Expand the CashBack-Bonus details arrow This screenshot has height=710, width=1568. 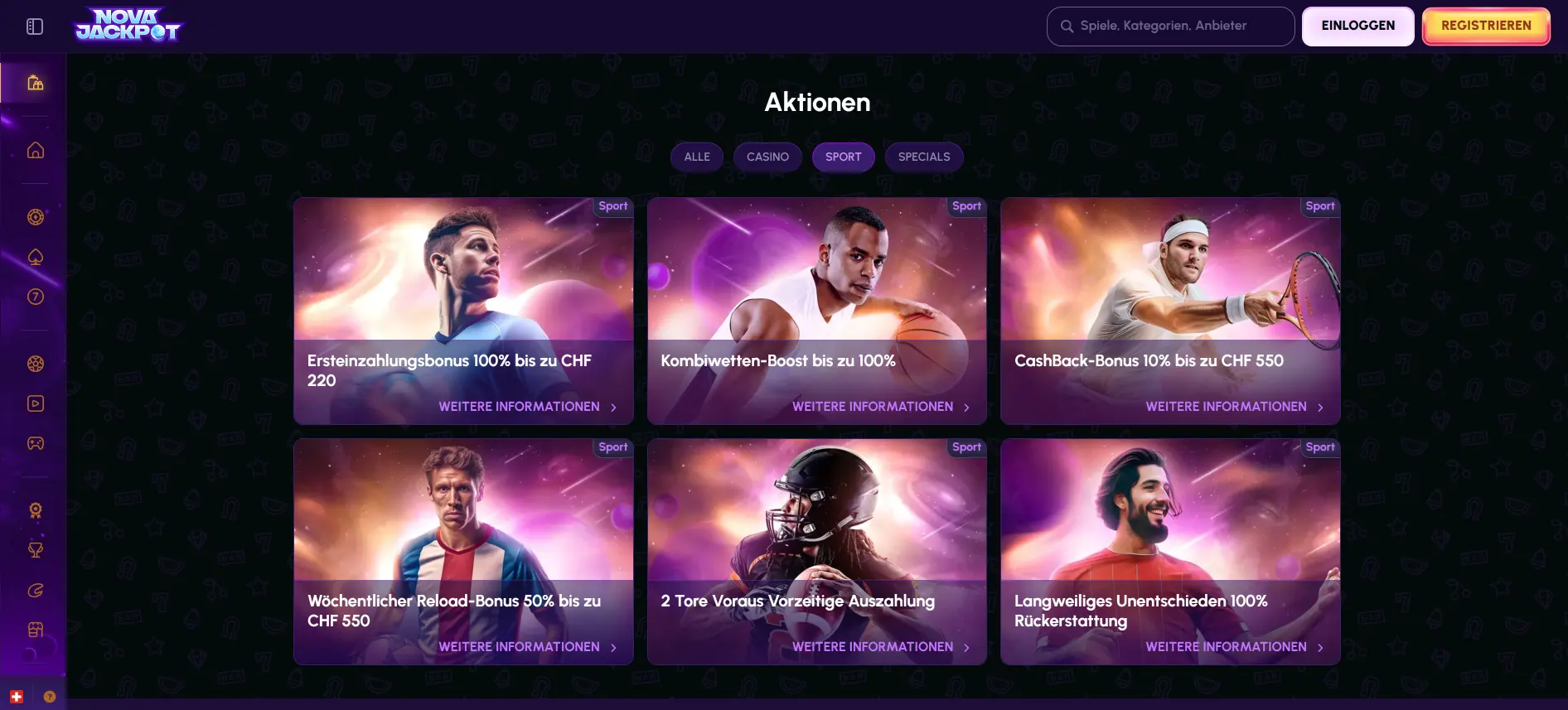click(1320, 407)
